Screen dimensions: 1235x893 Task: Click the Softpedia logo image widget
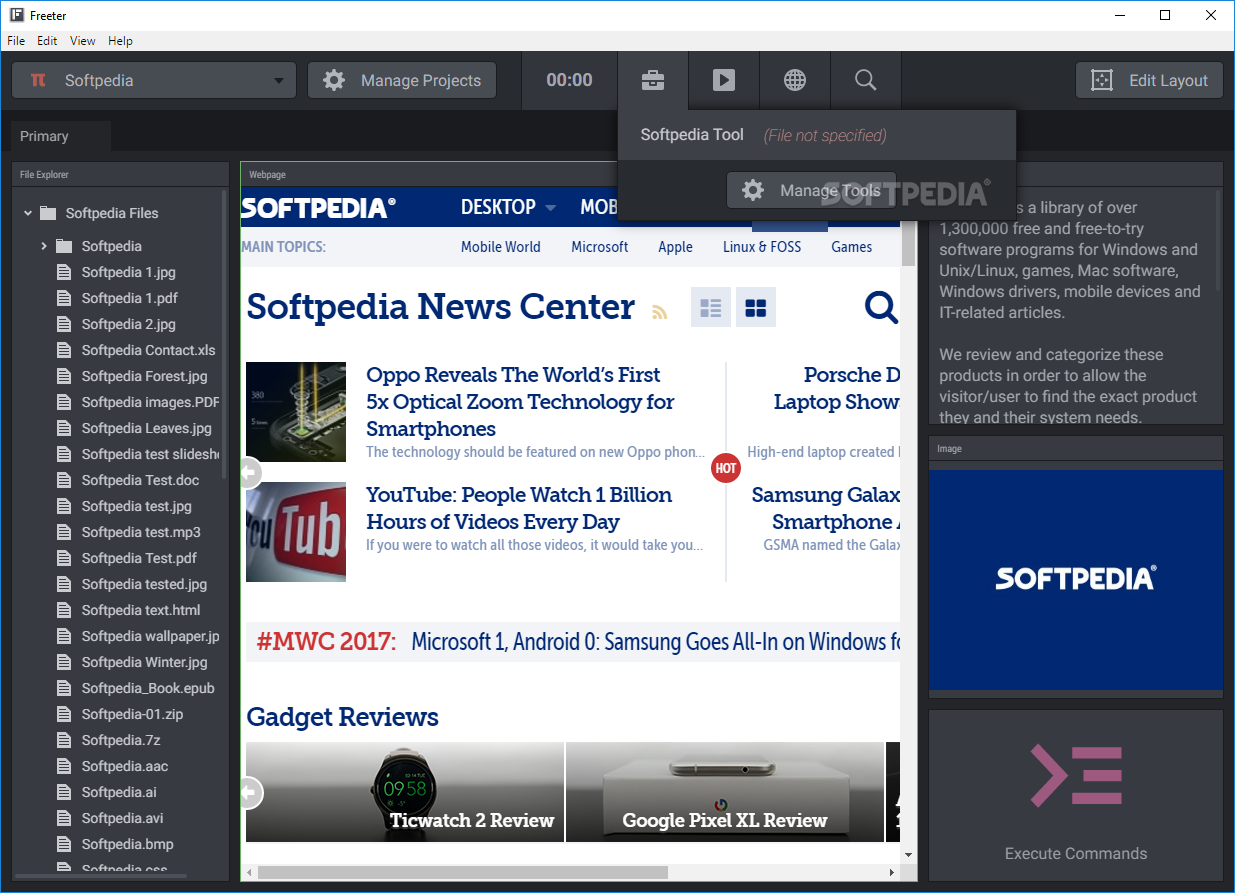[1076, 578]
